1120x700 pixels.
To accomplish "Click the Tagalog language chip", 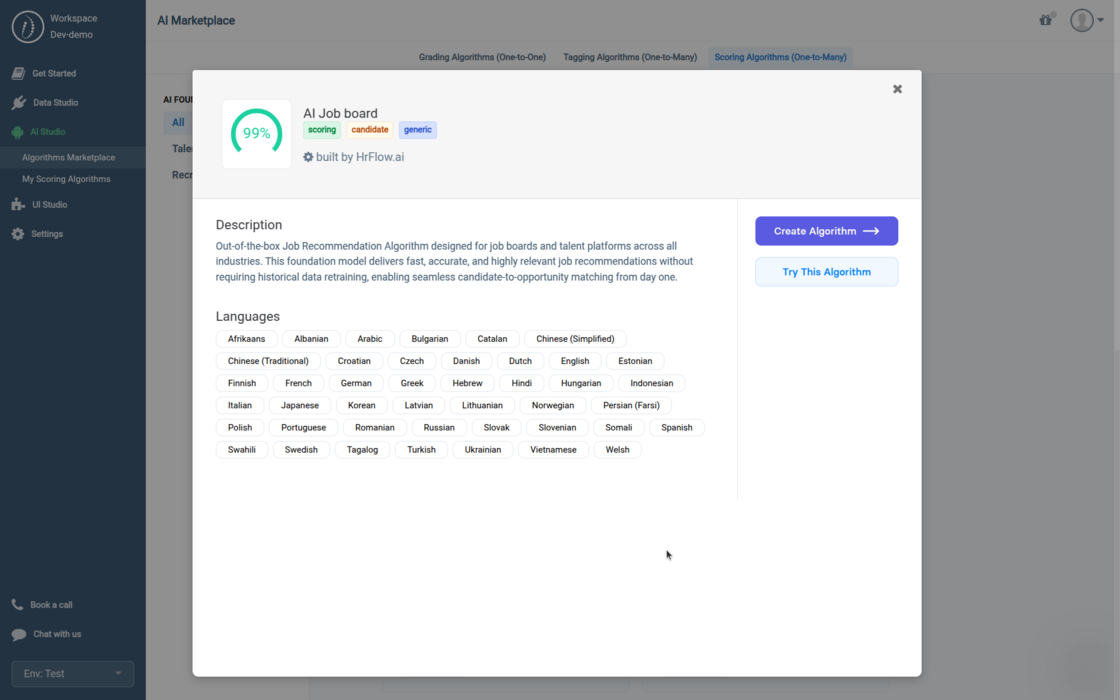I will [362, 449].
